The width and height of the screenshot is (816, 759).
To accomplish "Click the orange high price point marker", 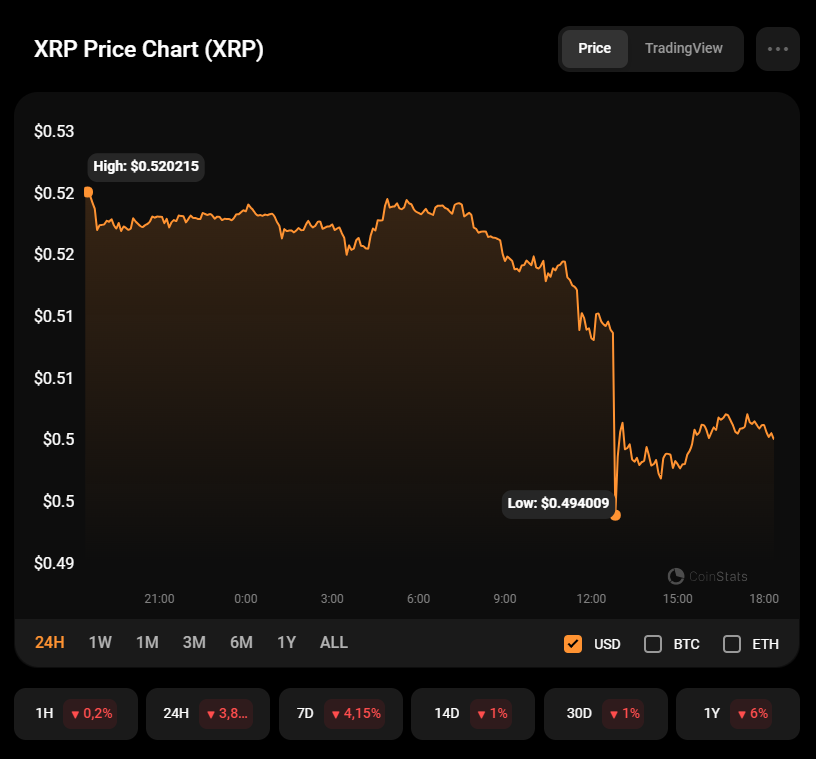I will pos(88,192).
